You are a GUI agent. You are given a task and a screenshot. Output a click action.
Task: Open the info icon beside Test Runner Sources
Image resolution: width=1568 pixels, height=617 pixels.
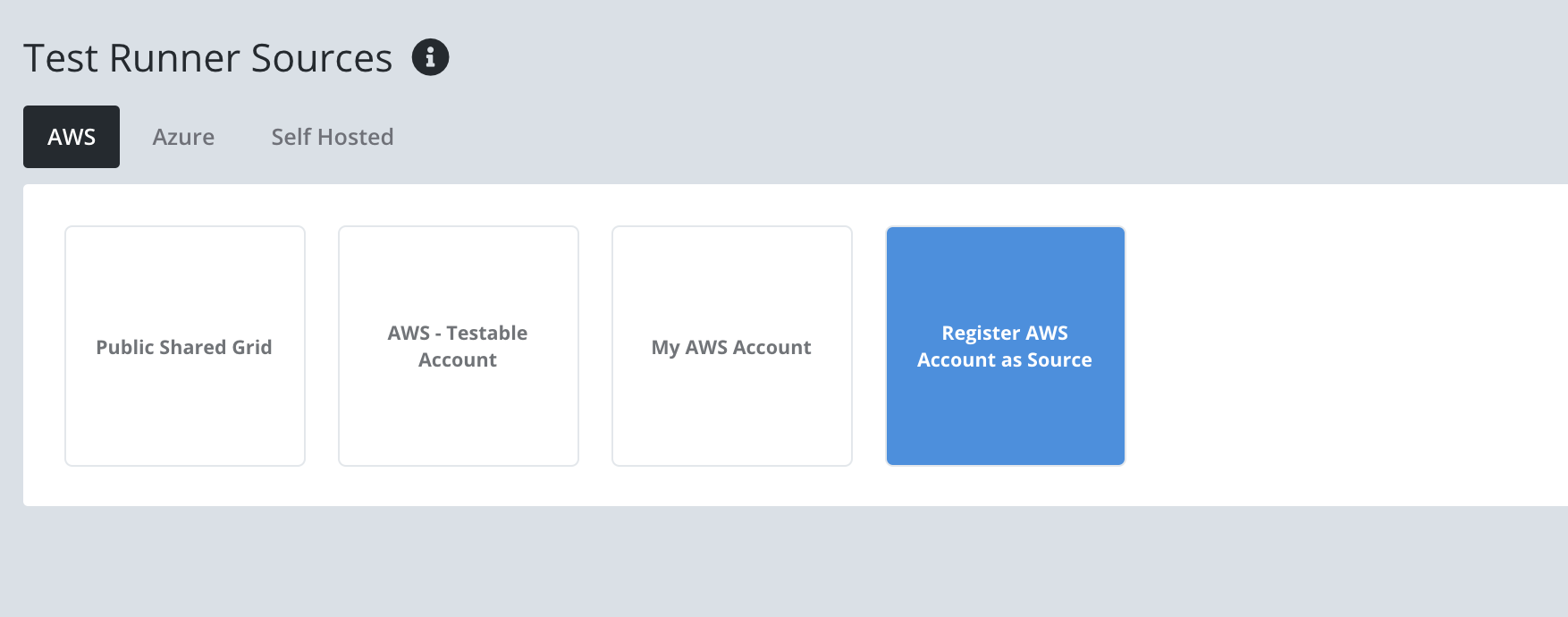[430, 57]
